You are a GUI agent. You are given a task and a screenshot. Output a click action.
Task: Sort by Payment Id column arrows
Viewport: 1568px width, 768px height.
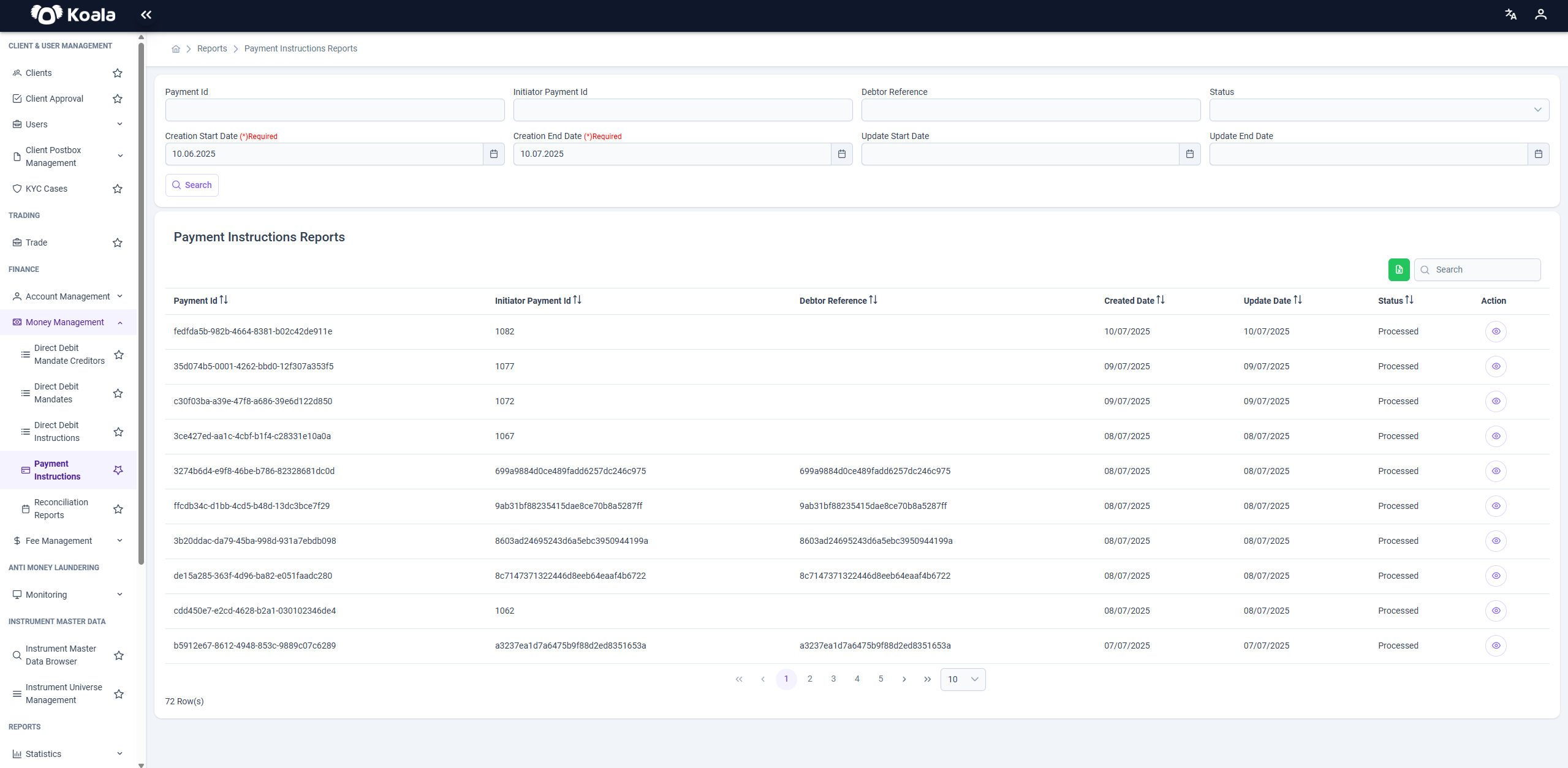[224, 300]
